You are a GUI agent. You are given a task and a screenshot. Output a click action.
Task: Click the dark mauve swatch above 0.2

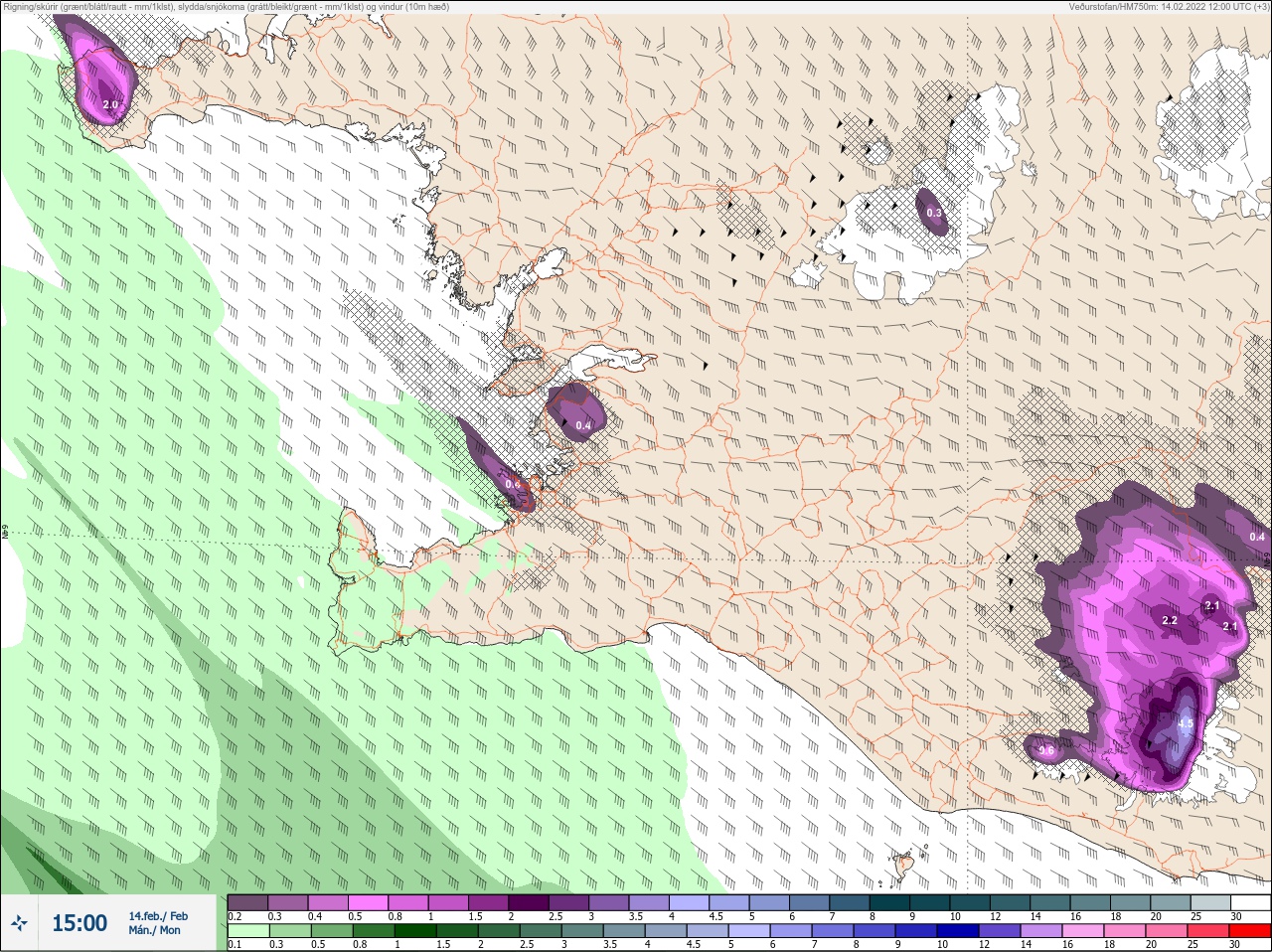point(247,902)
